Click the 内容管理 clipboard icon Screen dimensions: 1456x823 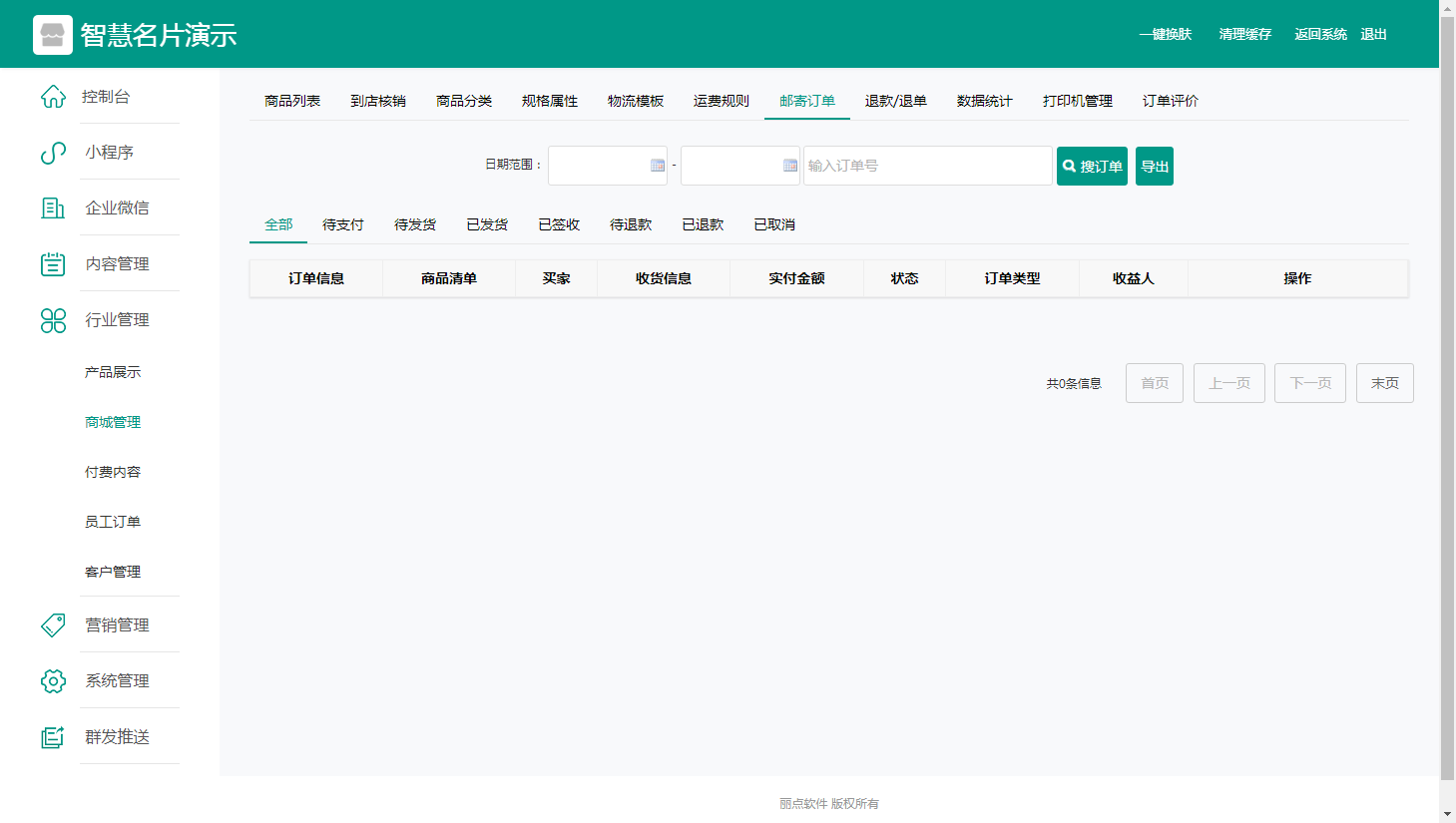53,264
